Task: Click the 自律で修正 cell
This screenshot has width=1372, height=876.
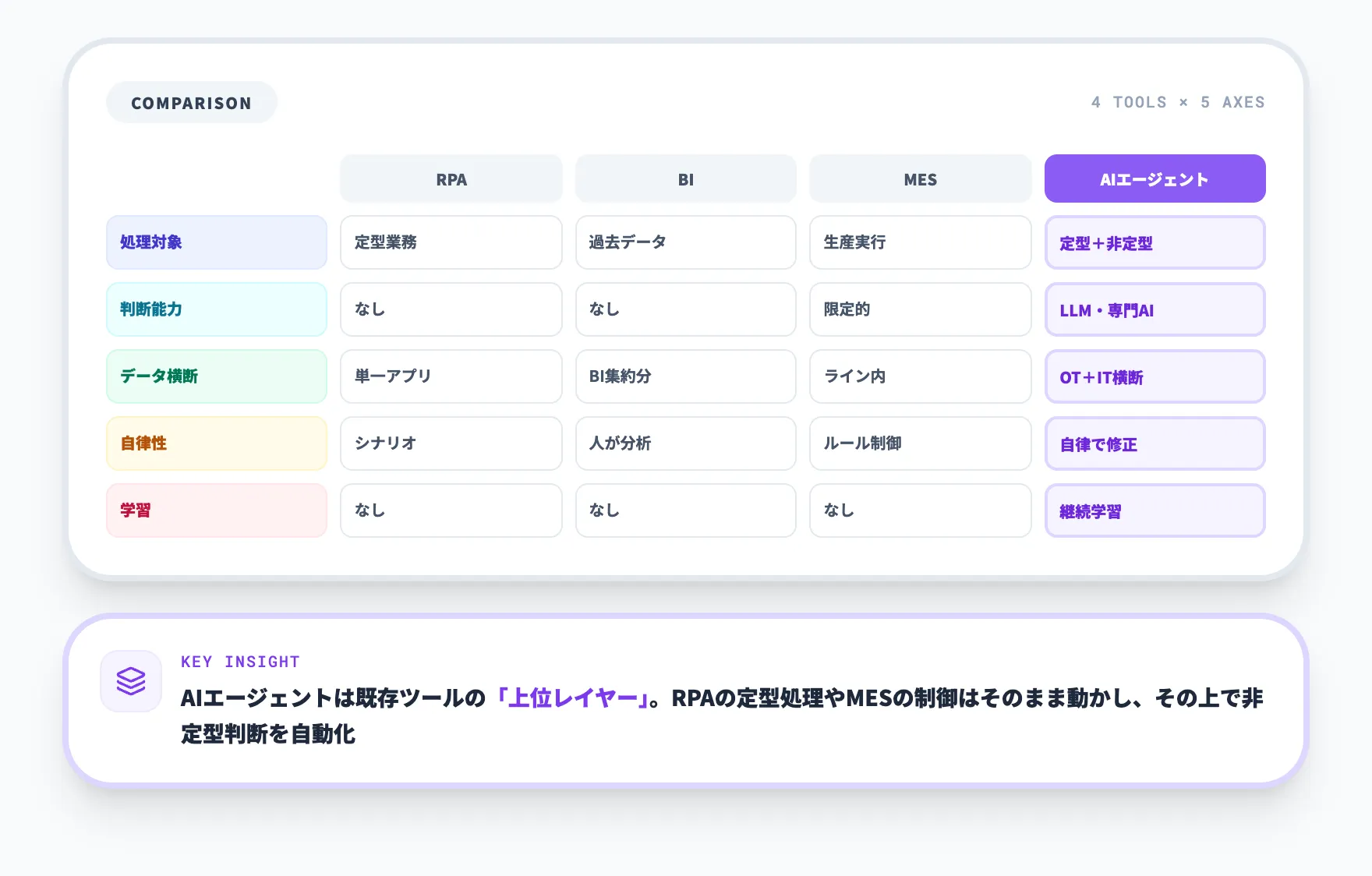Action: (1154, 443)
